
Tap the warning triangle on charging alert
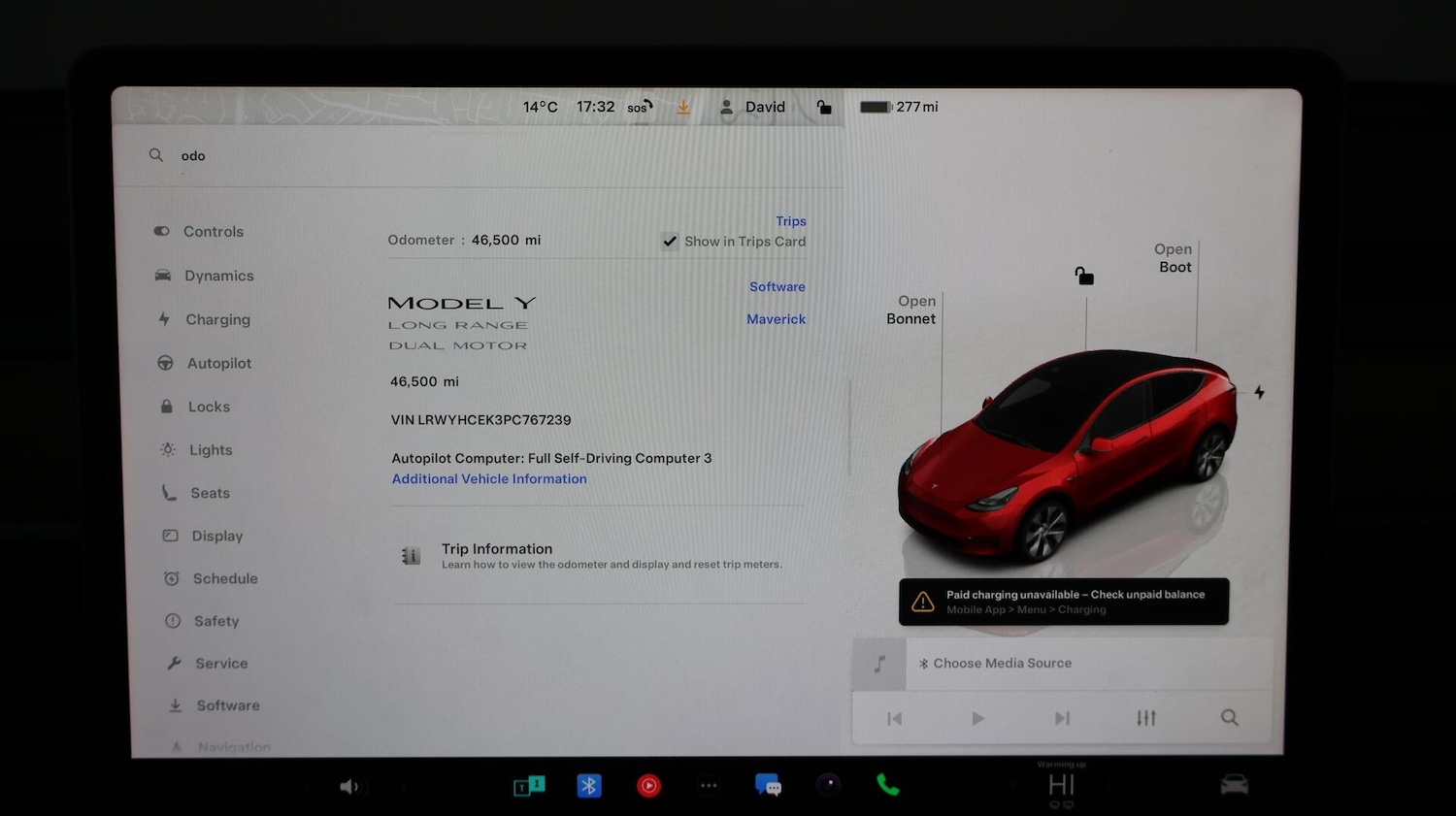(x=922, y=602)
